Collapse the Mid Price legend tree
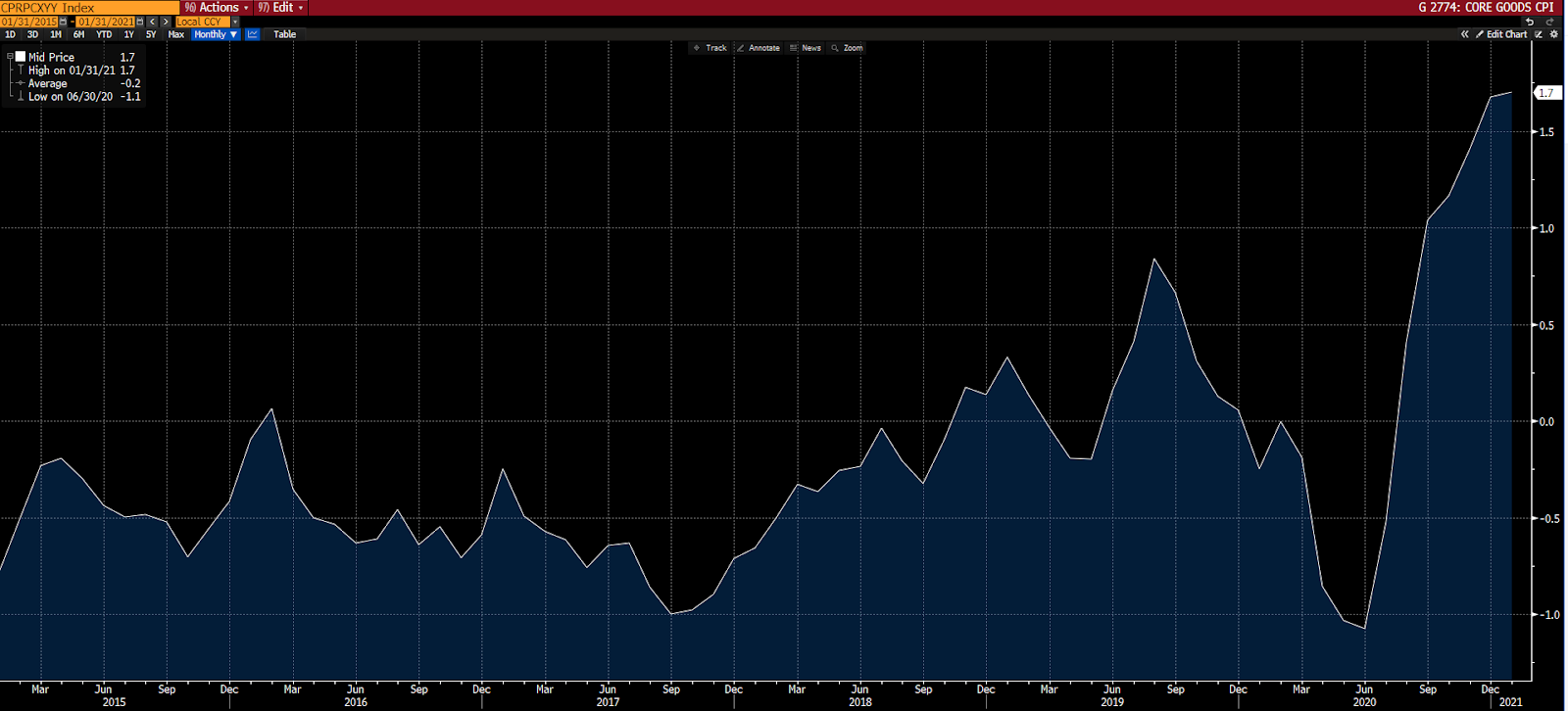 [10, 57]
